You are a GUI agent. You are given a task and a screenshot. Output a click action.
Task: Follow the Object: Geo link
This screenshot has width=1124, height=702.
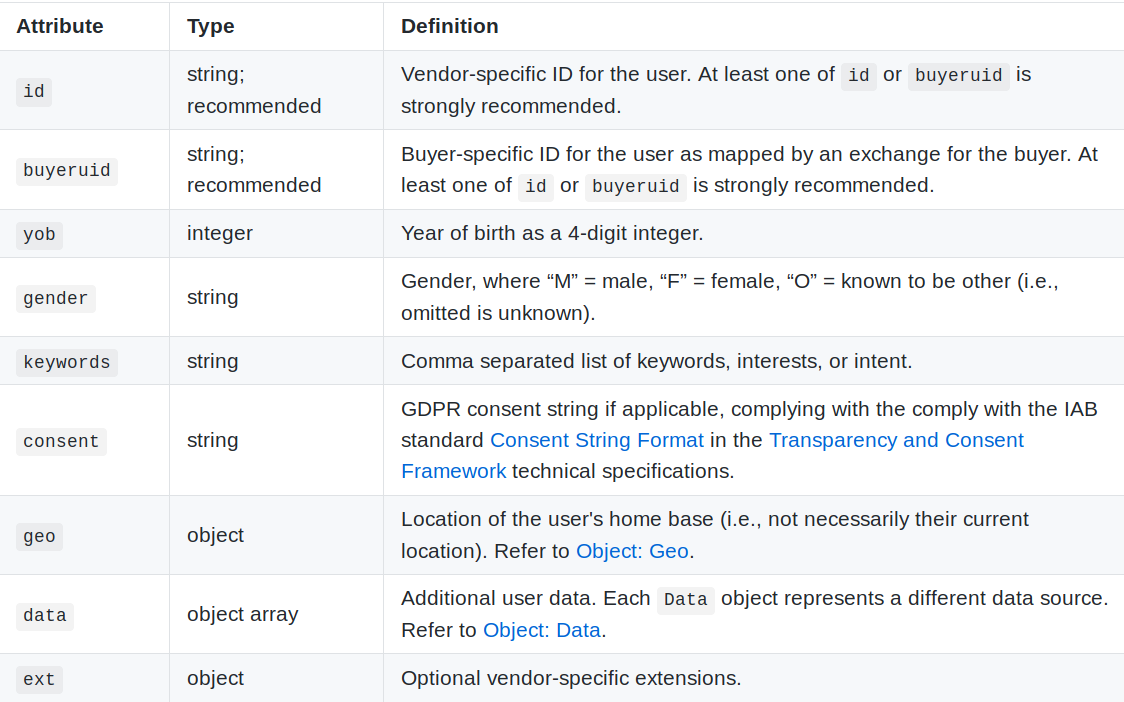[632, 550]
